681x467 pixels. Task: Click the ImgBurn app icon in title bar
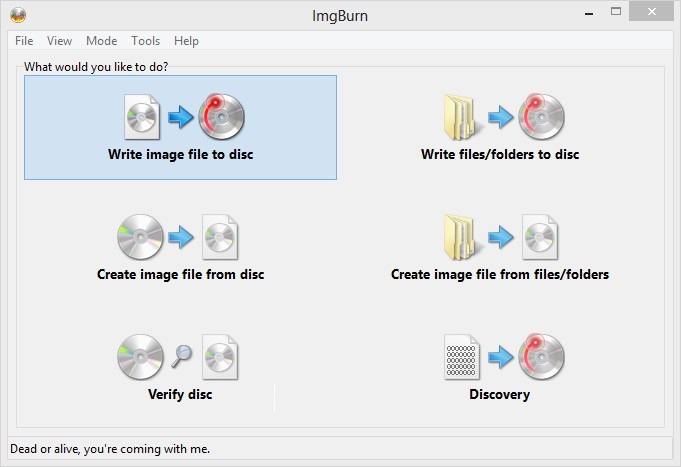(18, 15)
